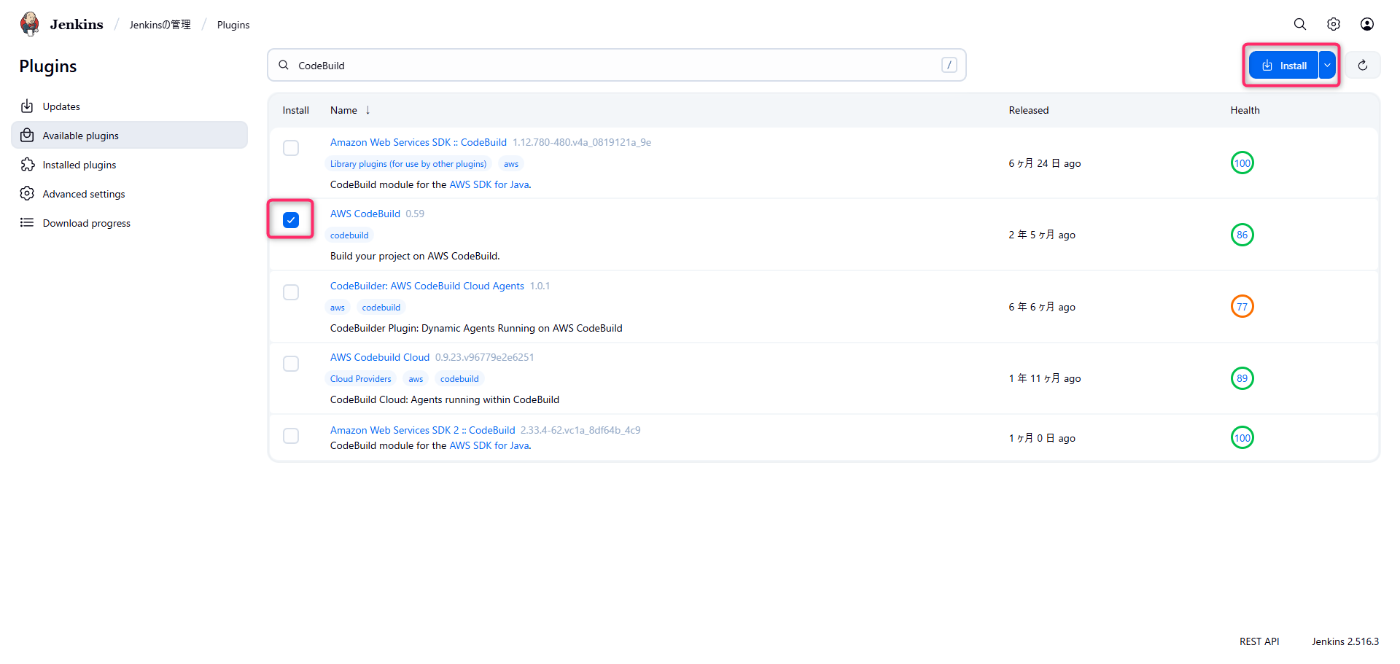
Task: Open the AWS Codebuild Cloud plugin link
Action: [380, 357]
